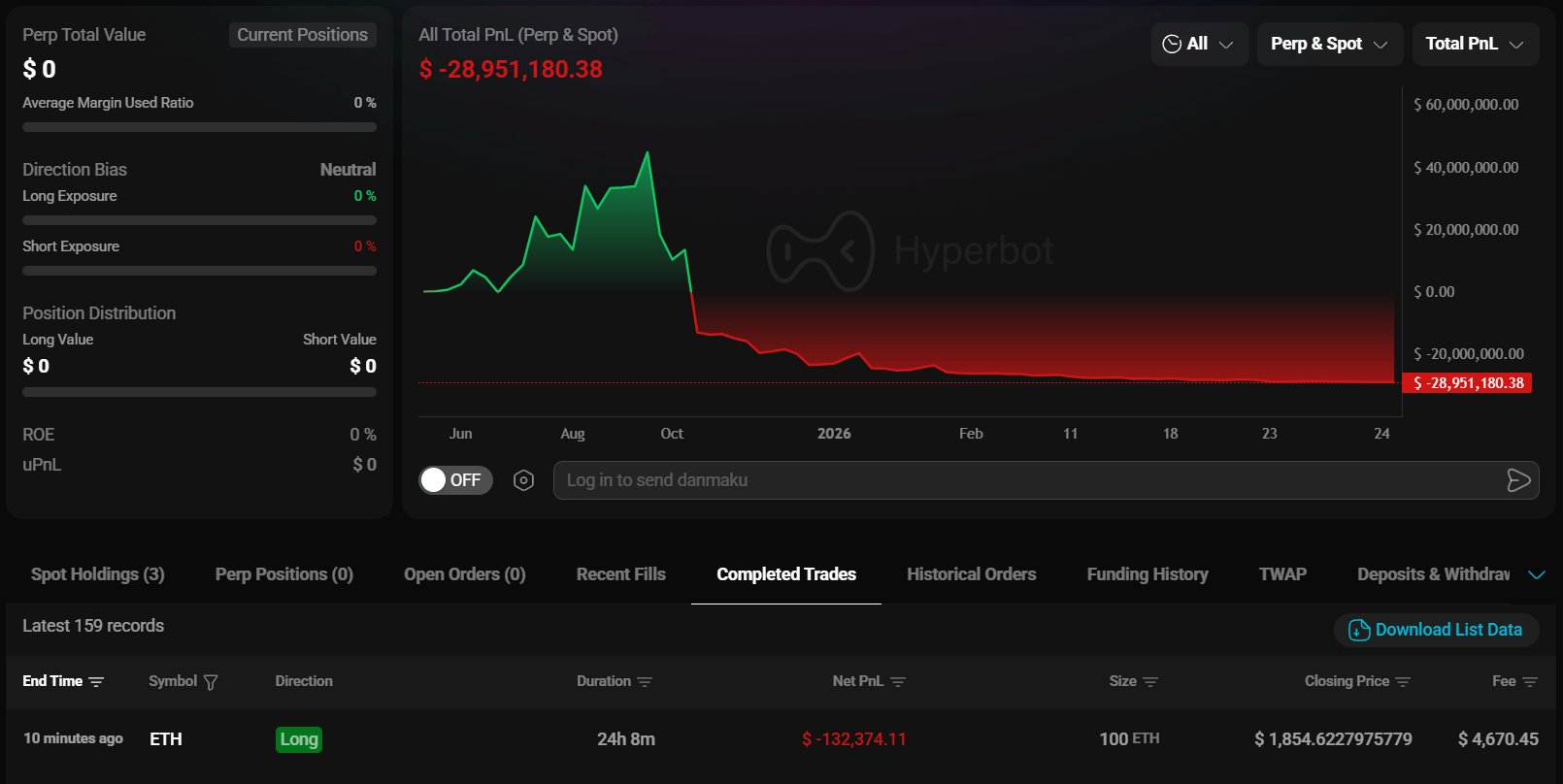The image size is (1563, 784).
Task: Expand the Perp & Spot dropdown
Action: point(1329,44)
